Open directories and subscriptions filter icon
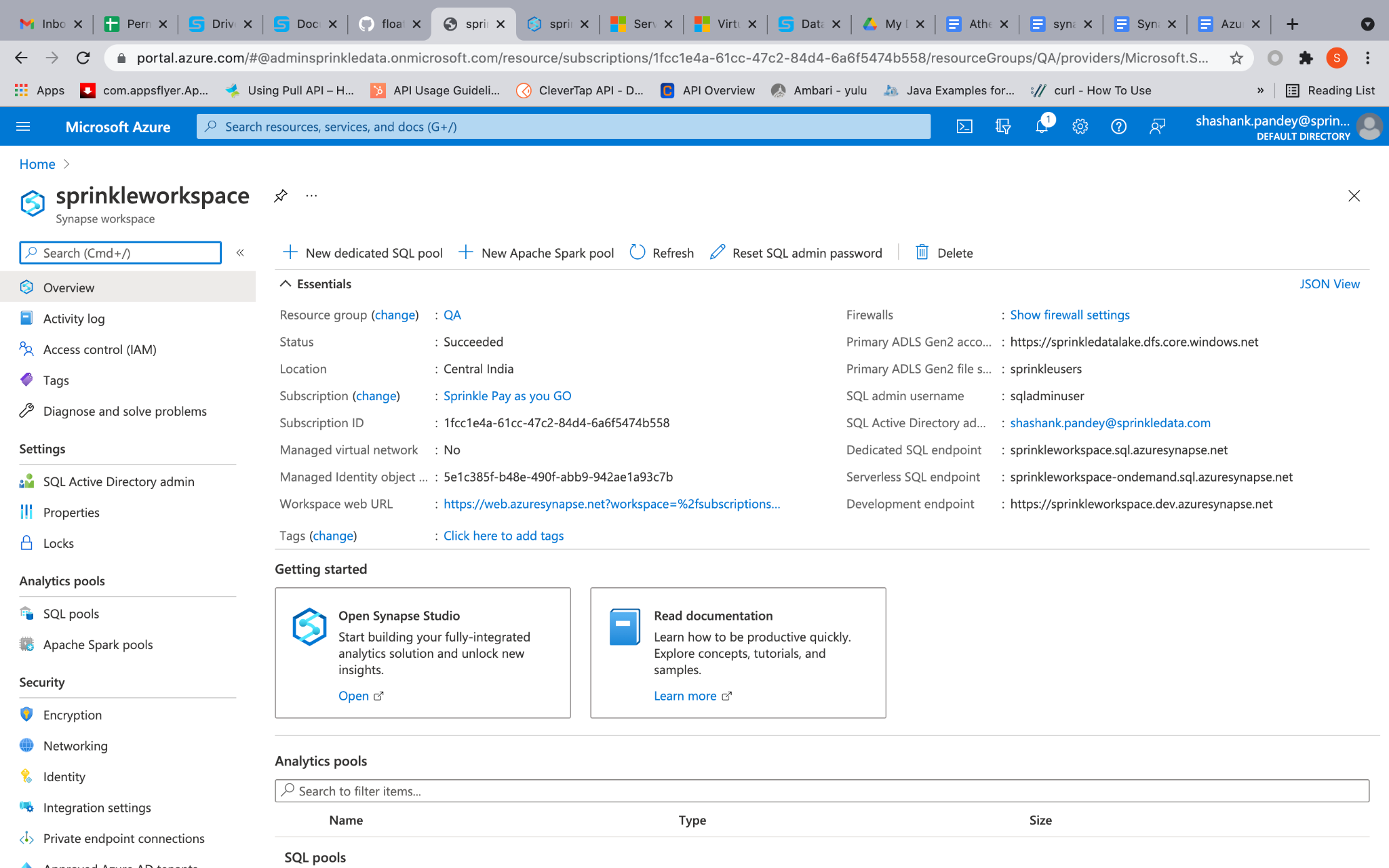The image size is (1389, 868). (1002, 127)
